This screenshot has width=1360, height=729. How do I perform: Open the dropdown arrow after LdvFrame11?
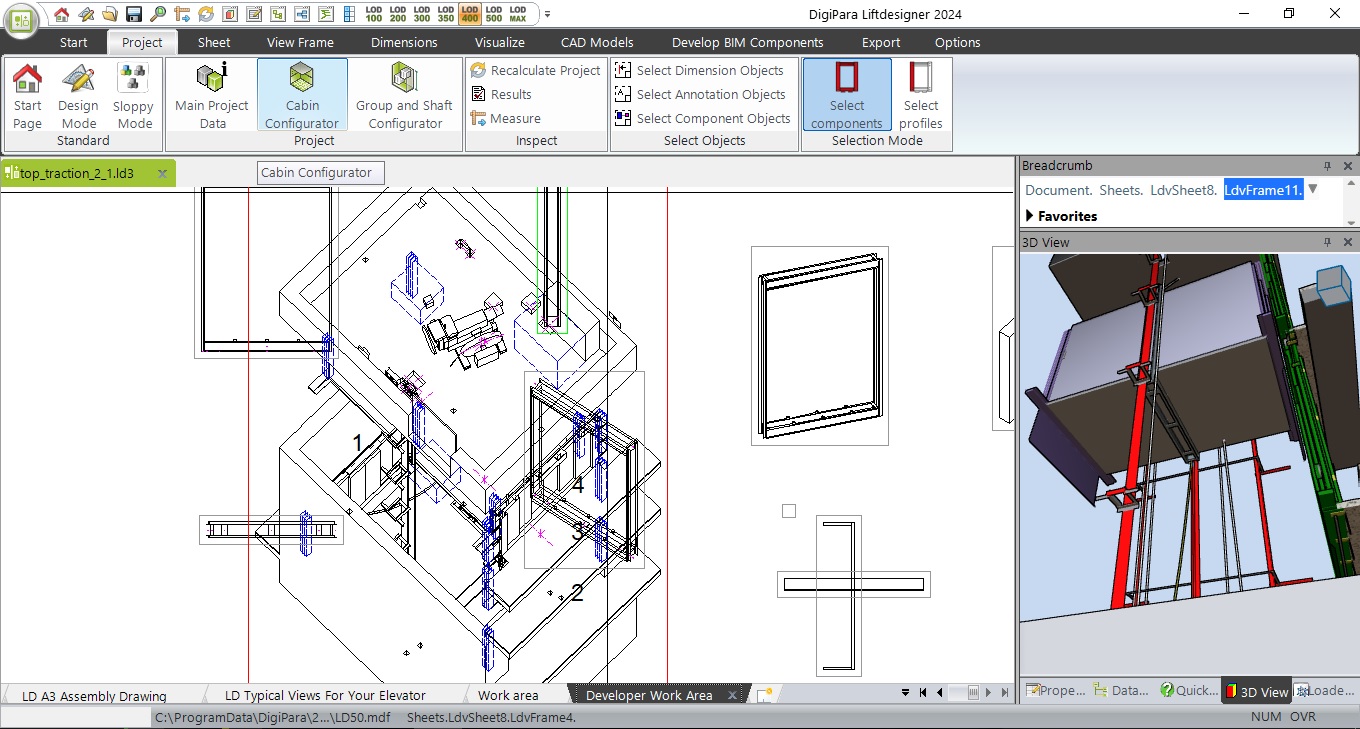(1313, 189)
